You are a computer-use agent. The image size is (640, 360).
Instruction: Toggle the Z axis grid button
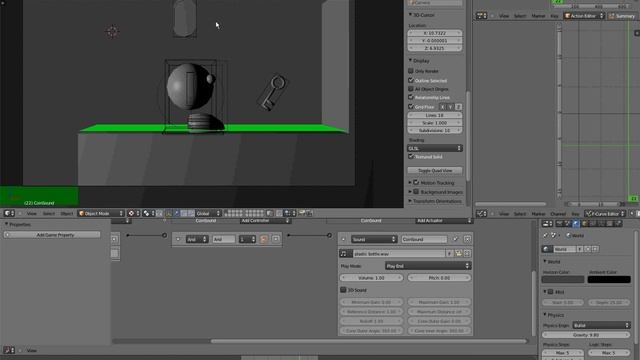(458, 107)
